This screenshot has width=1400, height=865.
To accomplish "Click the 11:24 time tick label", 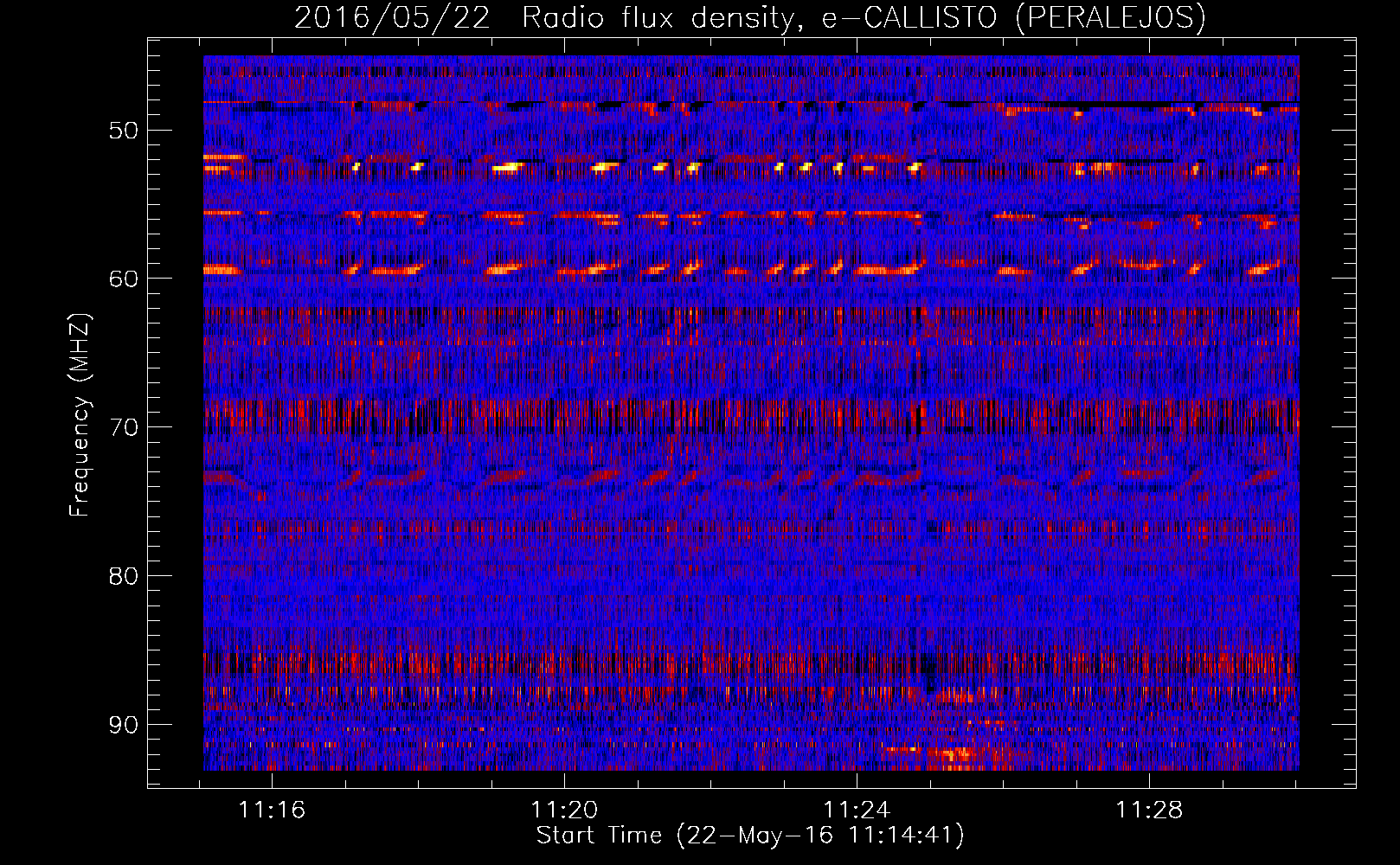I will tap(857, 811).
